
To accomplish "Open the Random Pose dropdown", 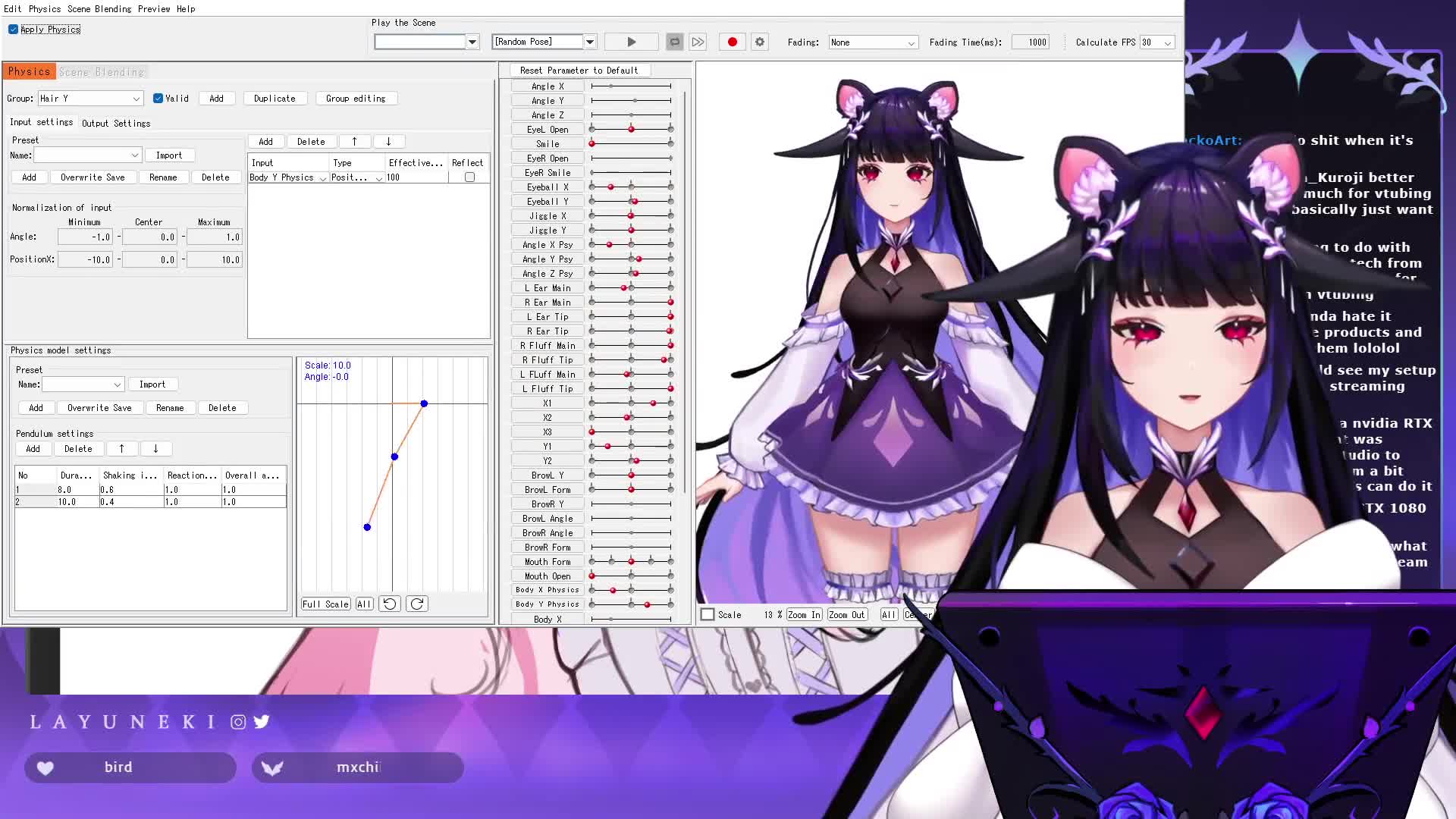I will [x=590, y=42].
